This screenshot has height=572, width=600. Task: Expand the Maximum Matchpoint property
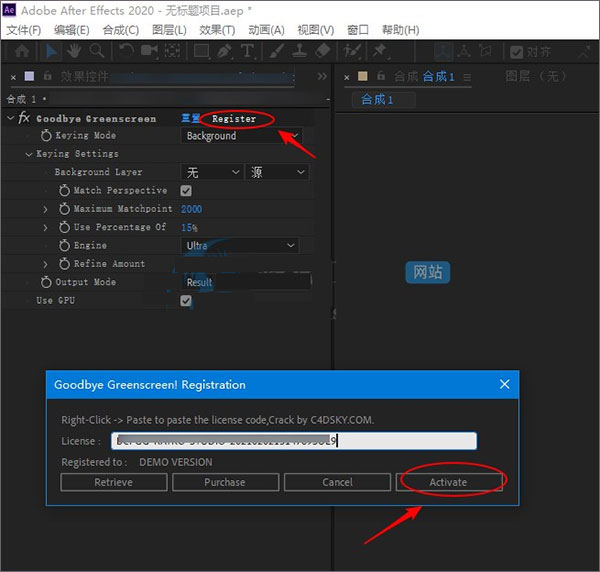(46, 209)
